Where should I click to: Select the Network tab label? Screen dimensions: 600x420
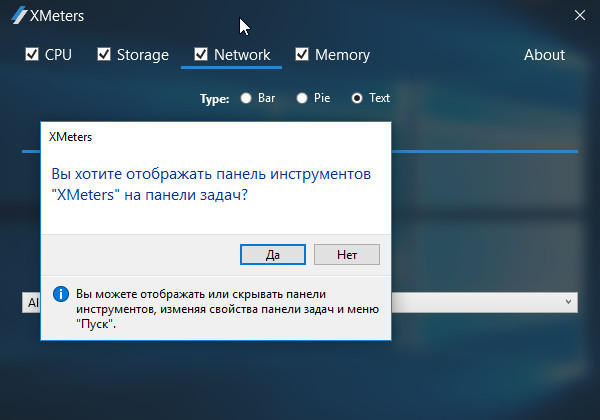click(242, 55)
